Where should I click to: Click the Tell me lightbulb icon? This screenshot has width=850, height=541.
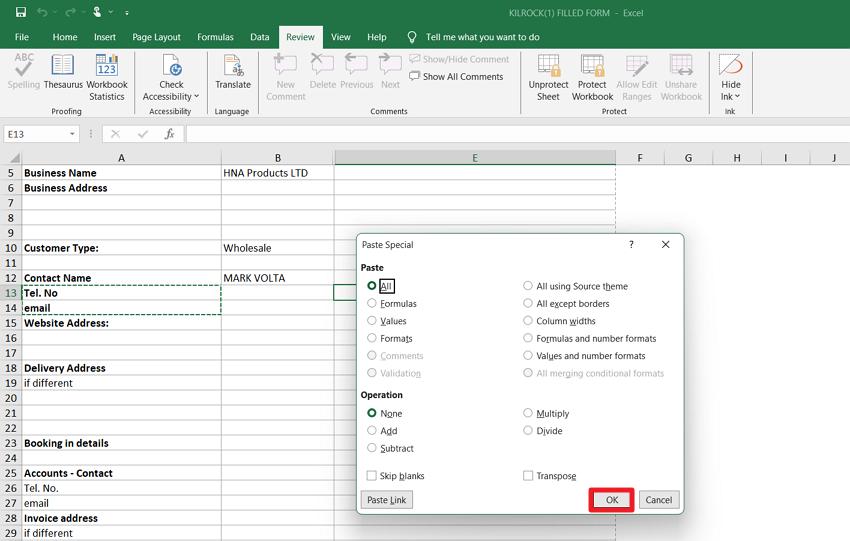[412, 37]
